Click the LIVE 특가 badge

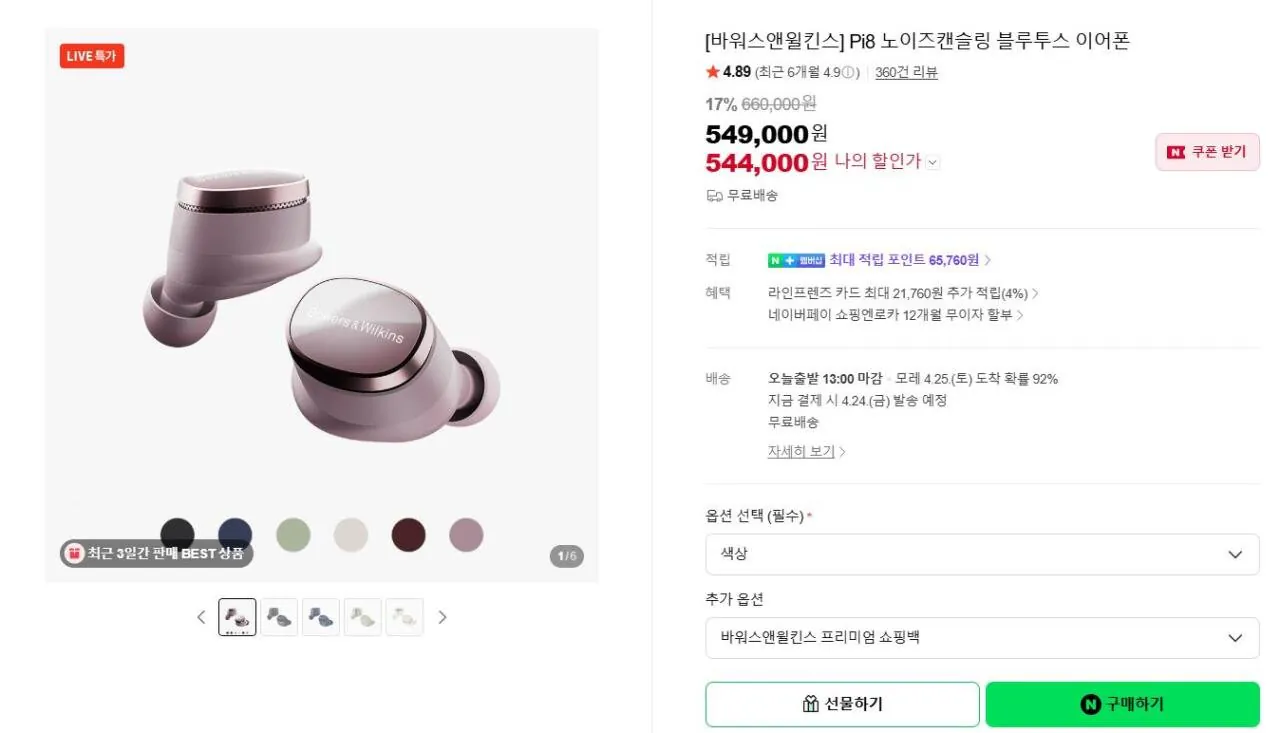point(92,56)
